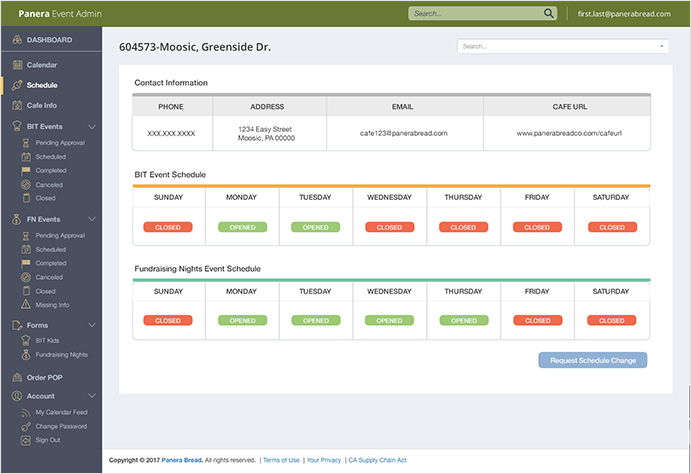Image resolution: width=691 pixels, height=474 pixels.
Task: Open the Calendar icon in sidebar
Action: (17, 65)
